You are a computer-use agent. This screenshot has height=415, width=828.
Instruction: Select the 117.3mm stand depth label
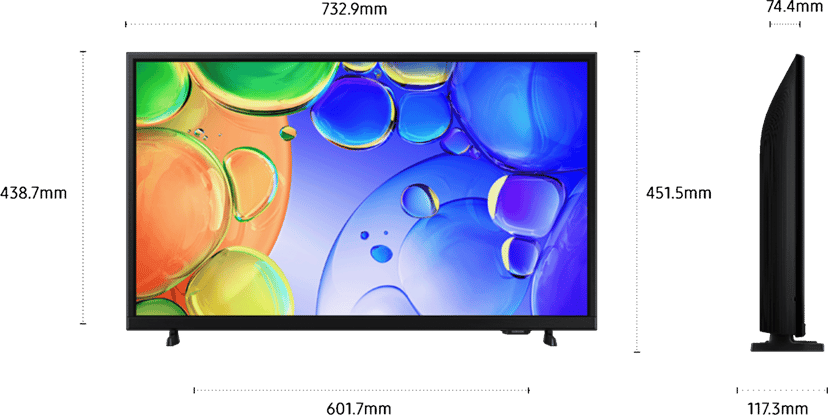[778, 408]
